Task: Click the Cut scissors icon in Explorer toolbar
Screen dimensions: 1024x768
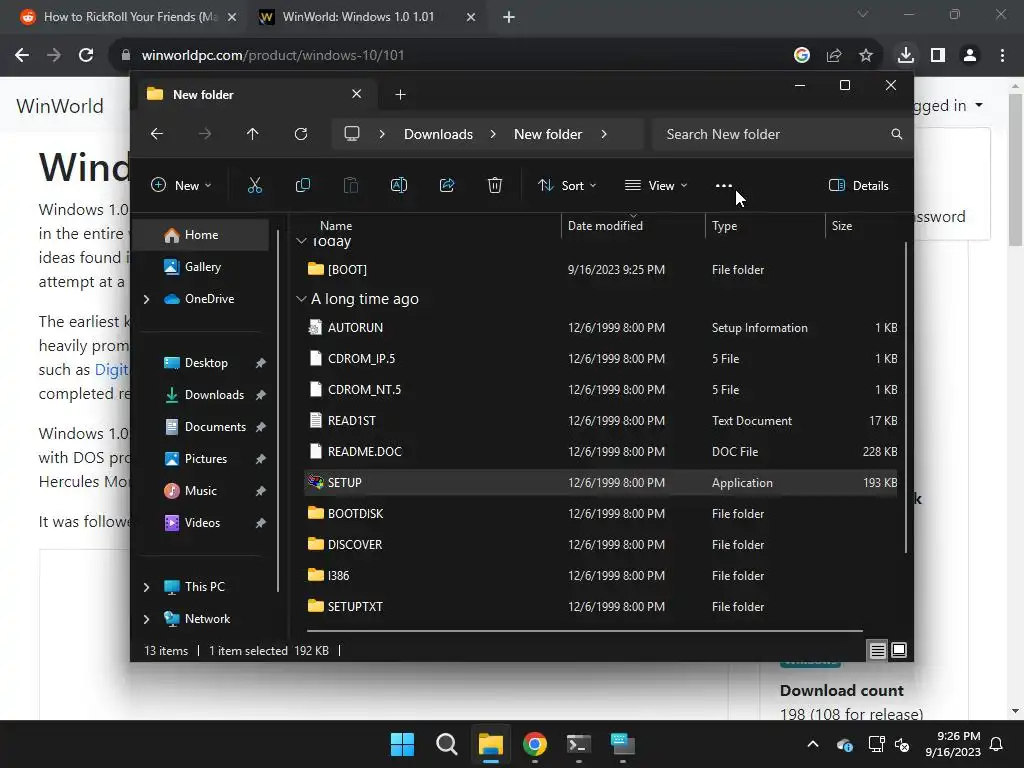Action: point(255,185)
